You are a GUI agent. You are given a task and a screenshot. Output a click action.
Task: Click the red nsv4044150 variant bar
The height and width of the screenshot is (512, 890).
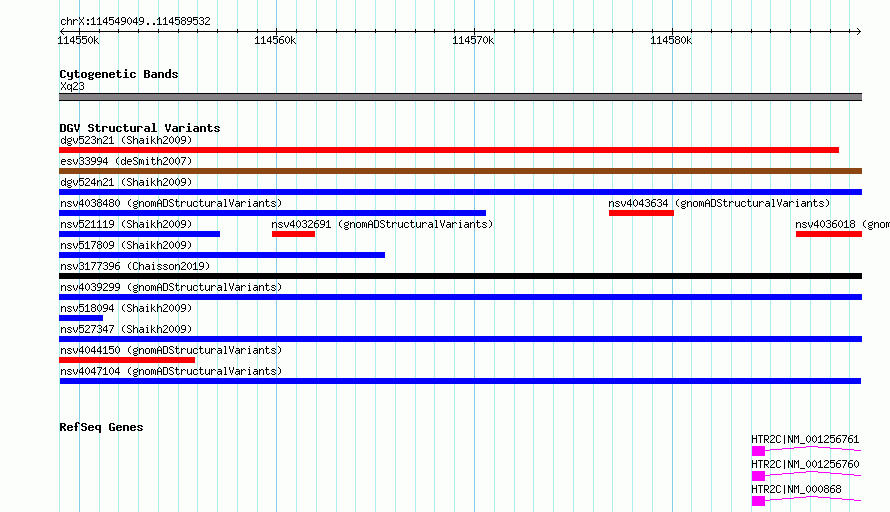pos(127,360)
